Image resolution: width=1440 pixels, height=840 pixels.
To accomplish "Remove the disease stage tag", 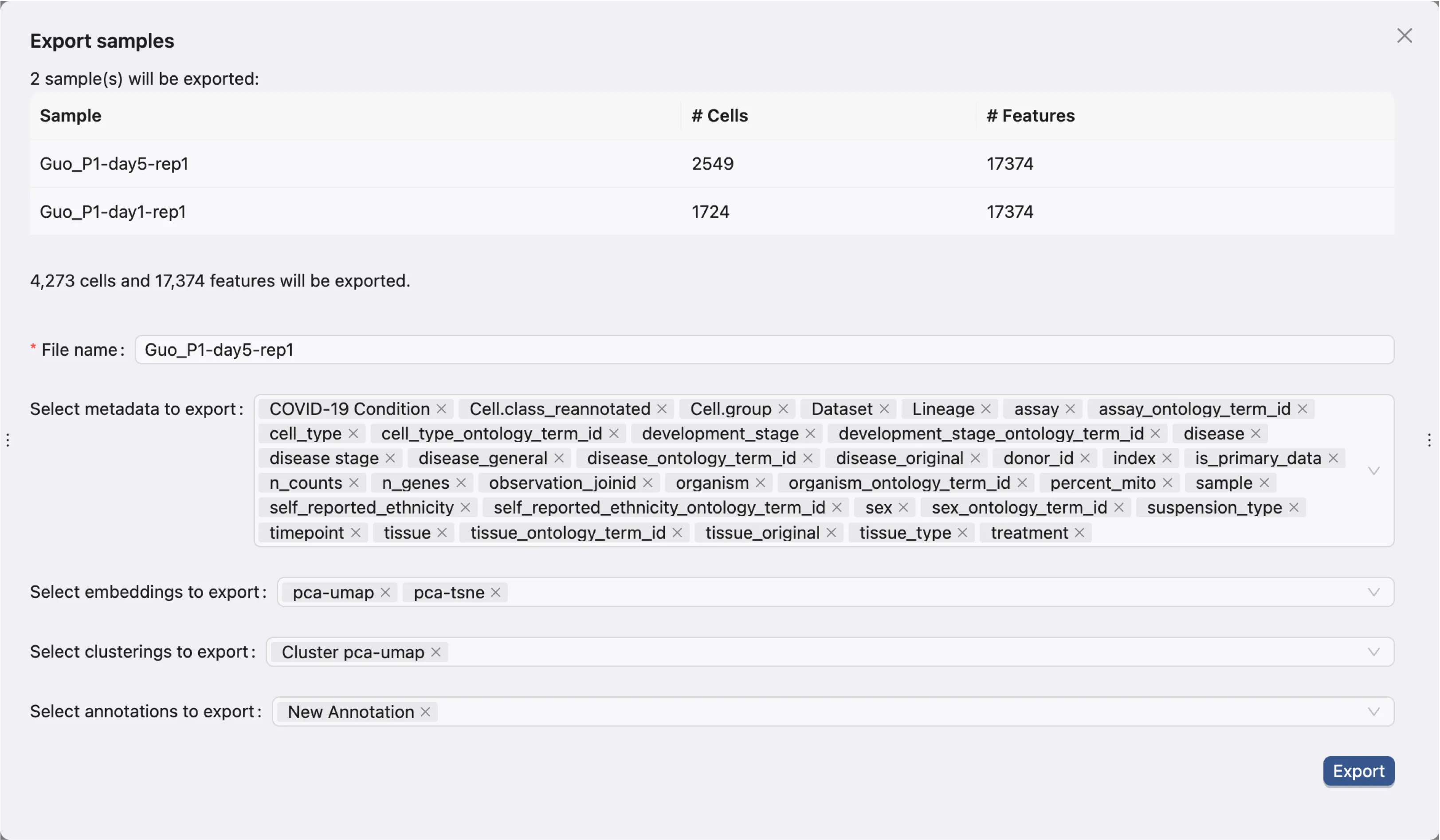I will click(390, 458).
